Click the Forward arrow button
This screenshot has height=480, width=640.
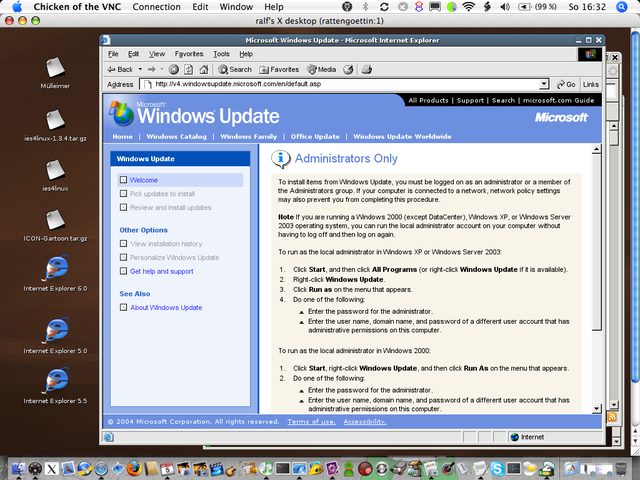click(152, 69)
